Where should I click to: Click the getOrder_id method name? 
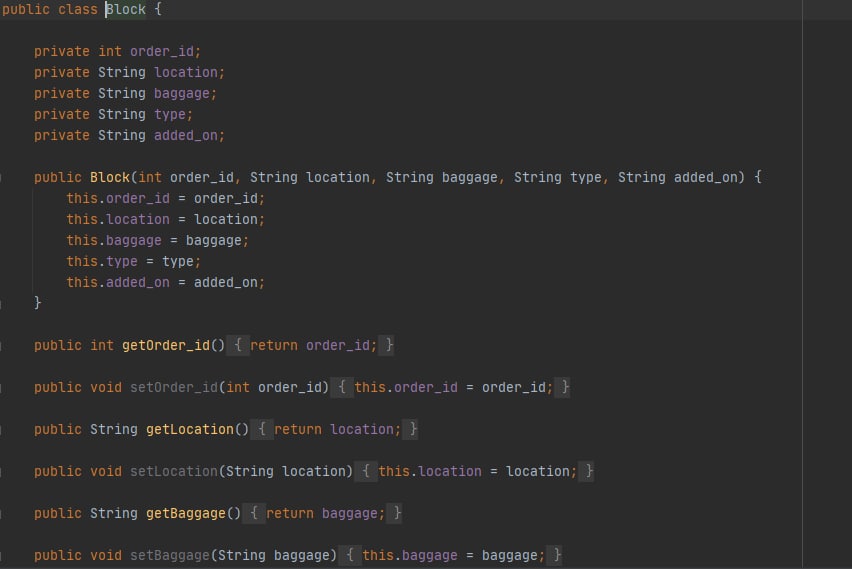tap(166, 346)
